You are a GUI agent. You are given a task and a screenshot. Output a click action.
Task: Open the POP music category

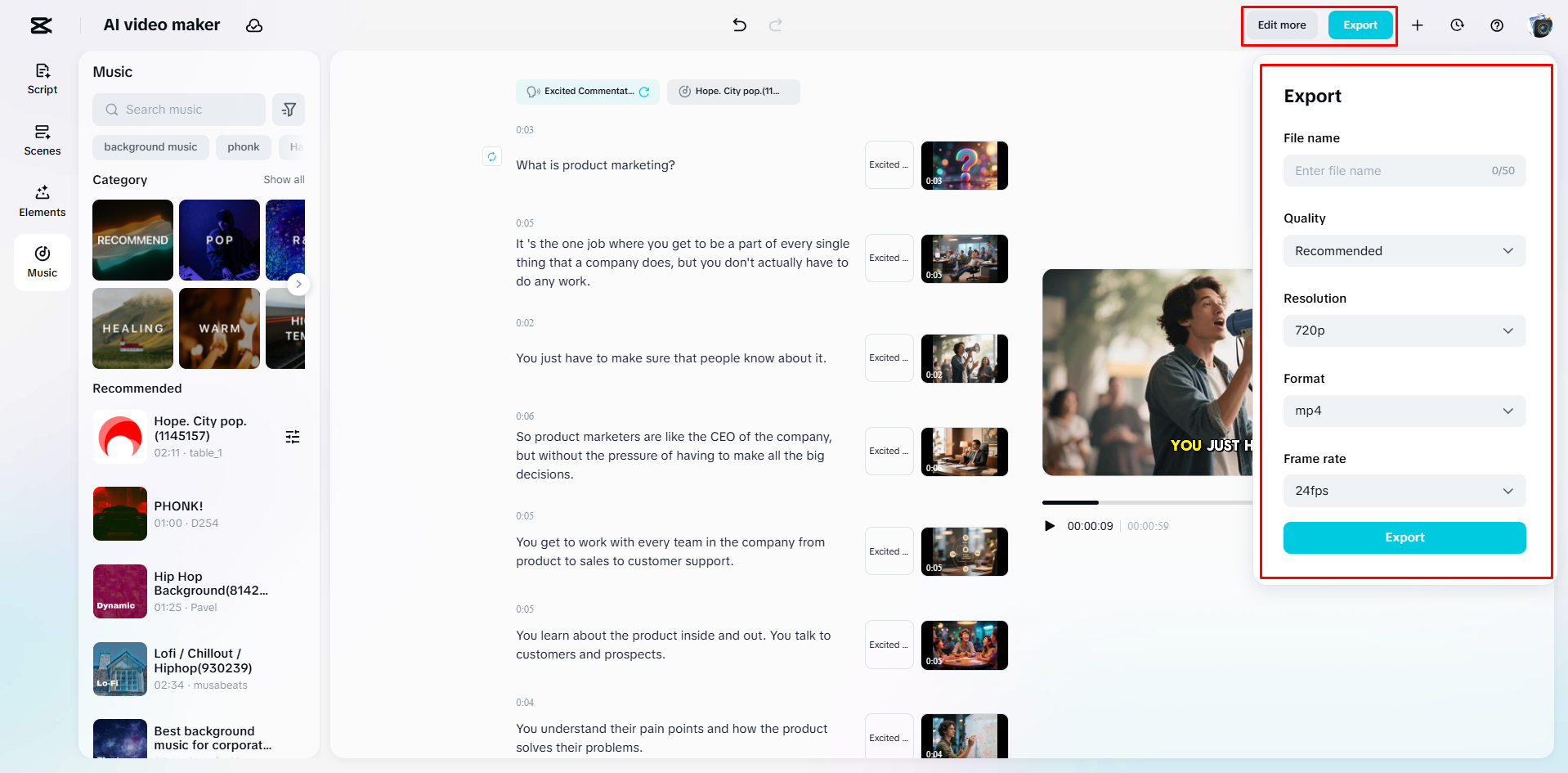[x=219, y=240]
